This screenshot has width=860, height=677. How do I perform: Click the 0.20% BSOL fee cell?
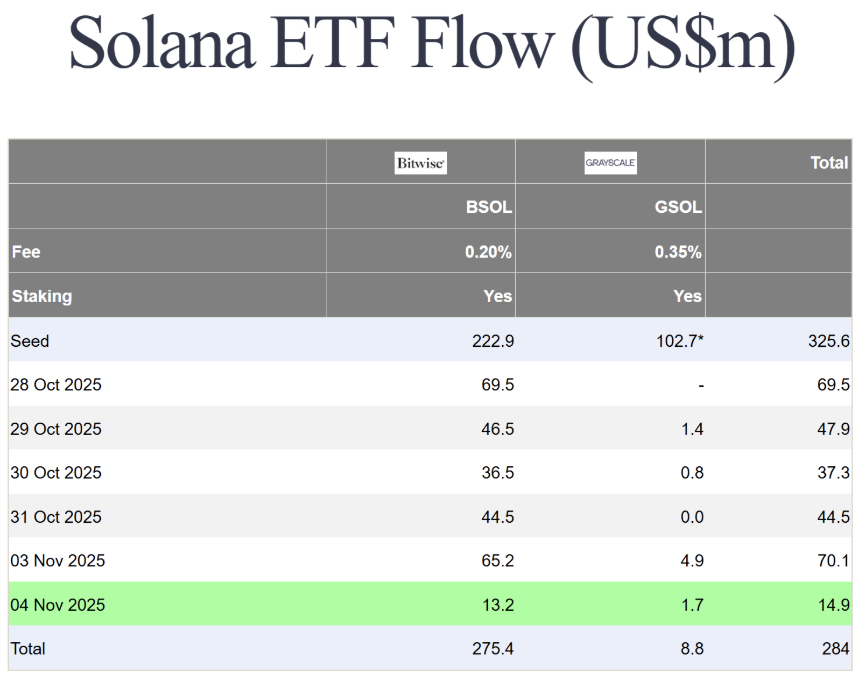488,252
